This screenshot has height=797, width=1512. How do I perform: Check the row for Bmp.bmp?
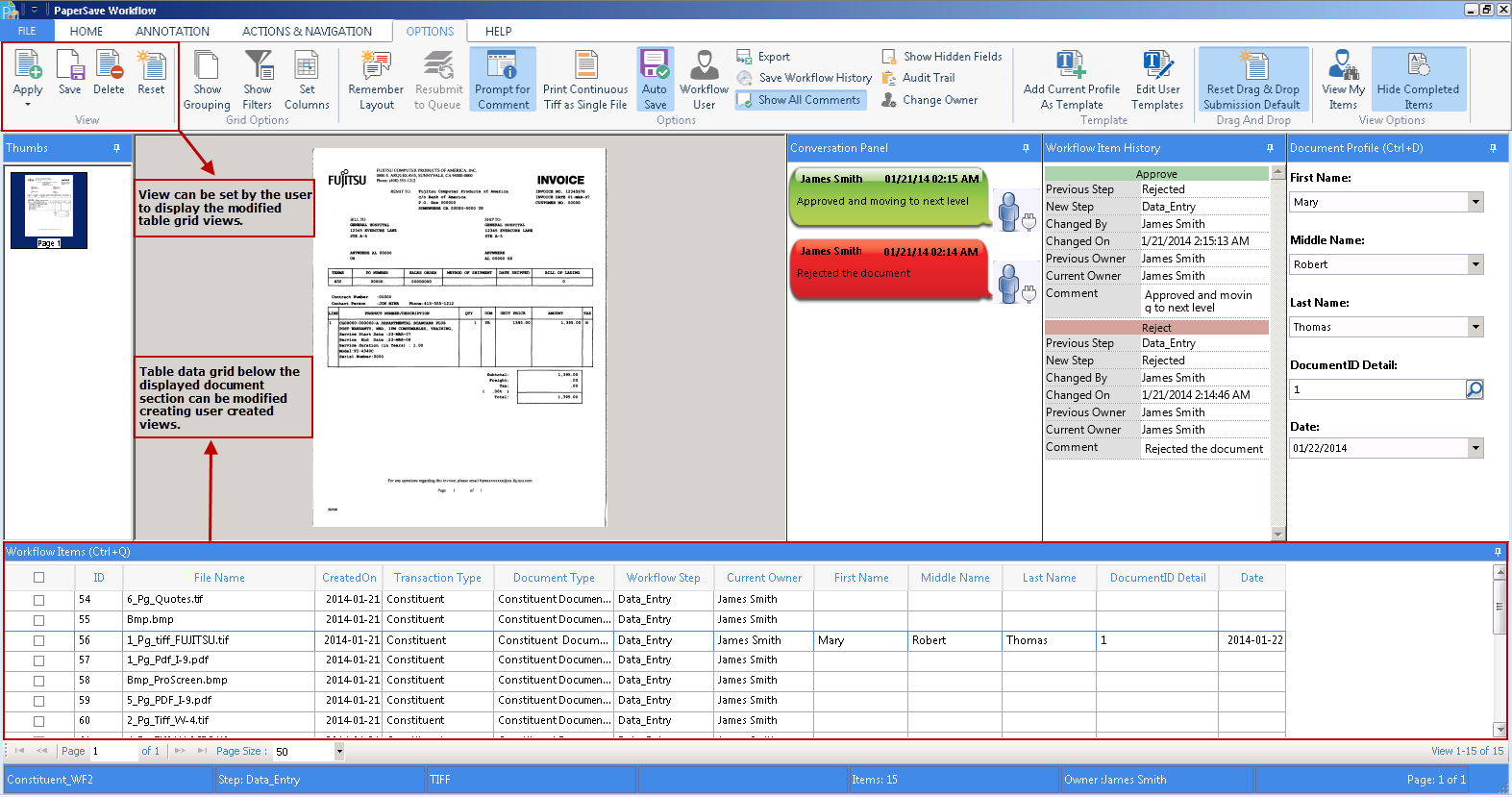(38, 620)
